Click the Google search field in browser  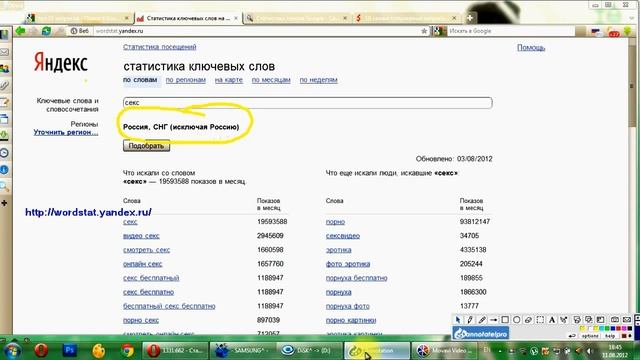[x=510, y=31]
